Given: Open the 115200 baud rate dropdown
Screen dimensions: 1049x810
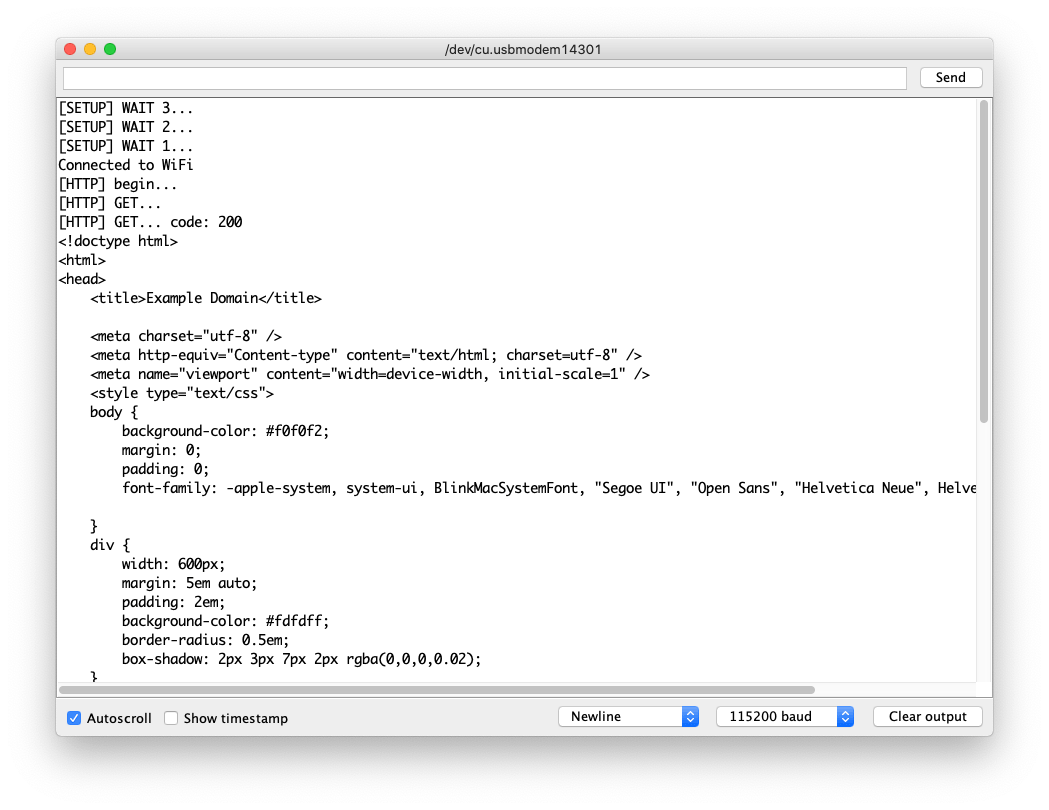Looking at the screenshot, I should point(785,716).
